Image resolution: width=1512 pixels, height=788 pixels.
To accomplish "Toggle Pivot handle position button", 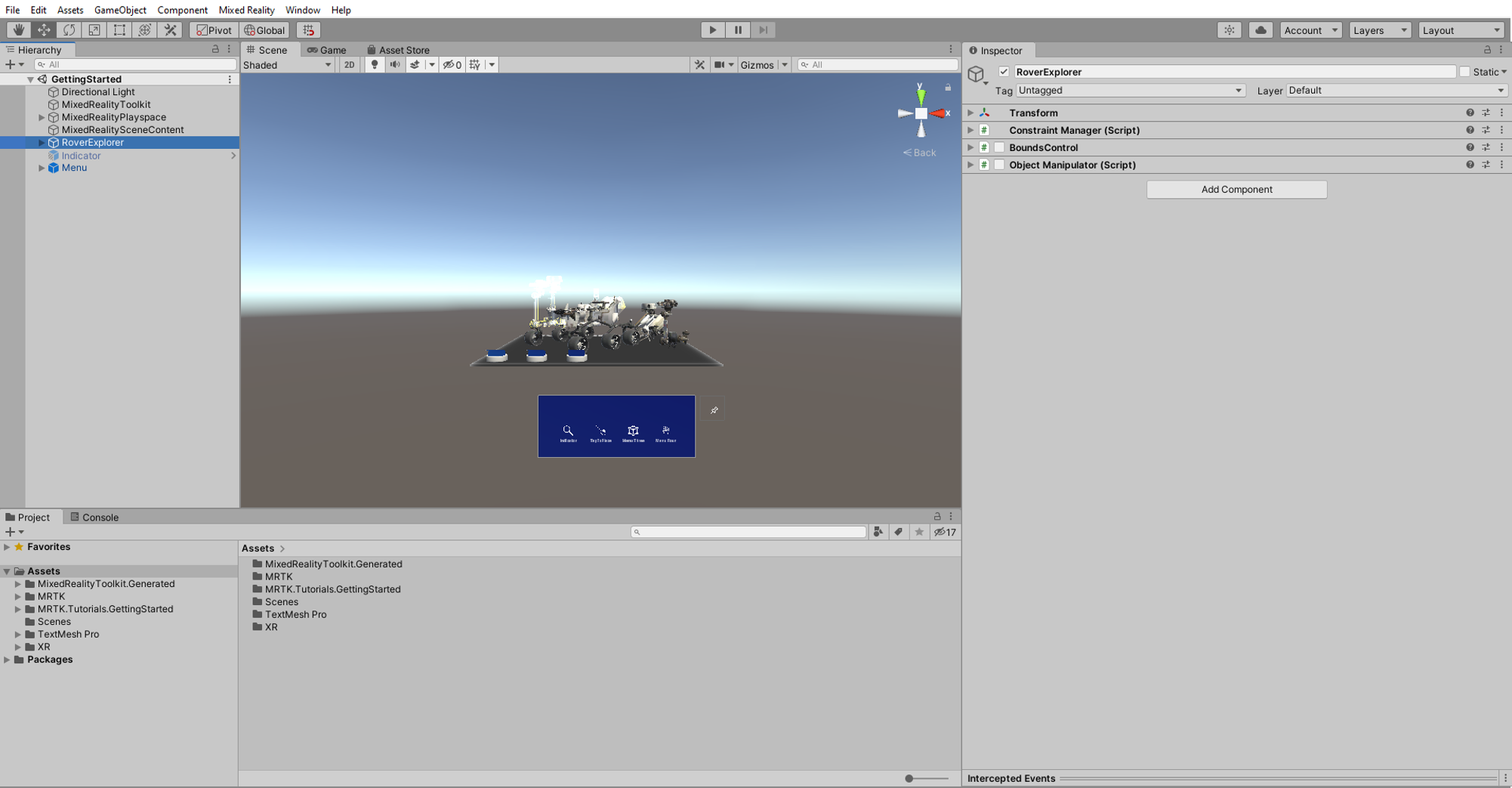I will pyautogui.click(x=214, y=30).
